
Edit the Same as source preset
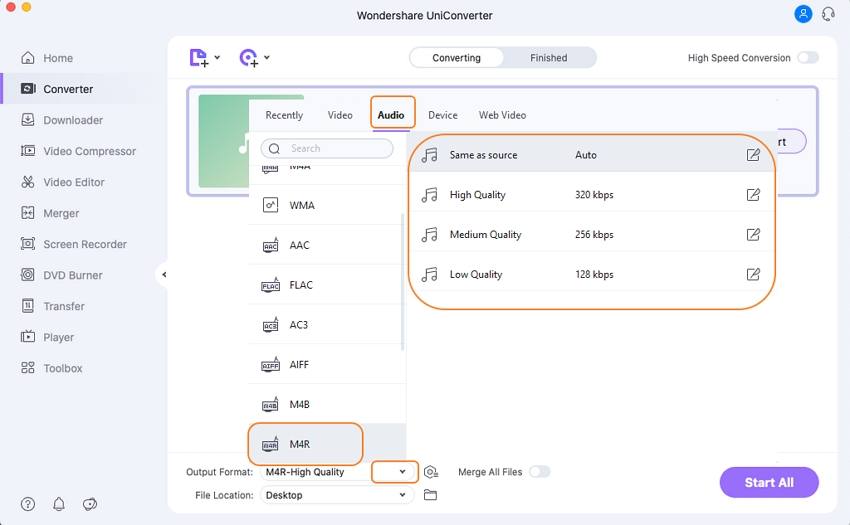[x=753, y=155]
